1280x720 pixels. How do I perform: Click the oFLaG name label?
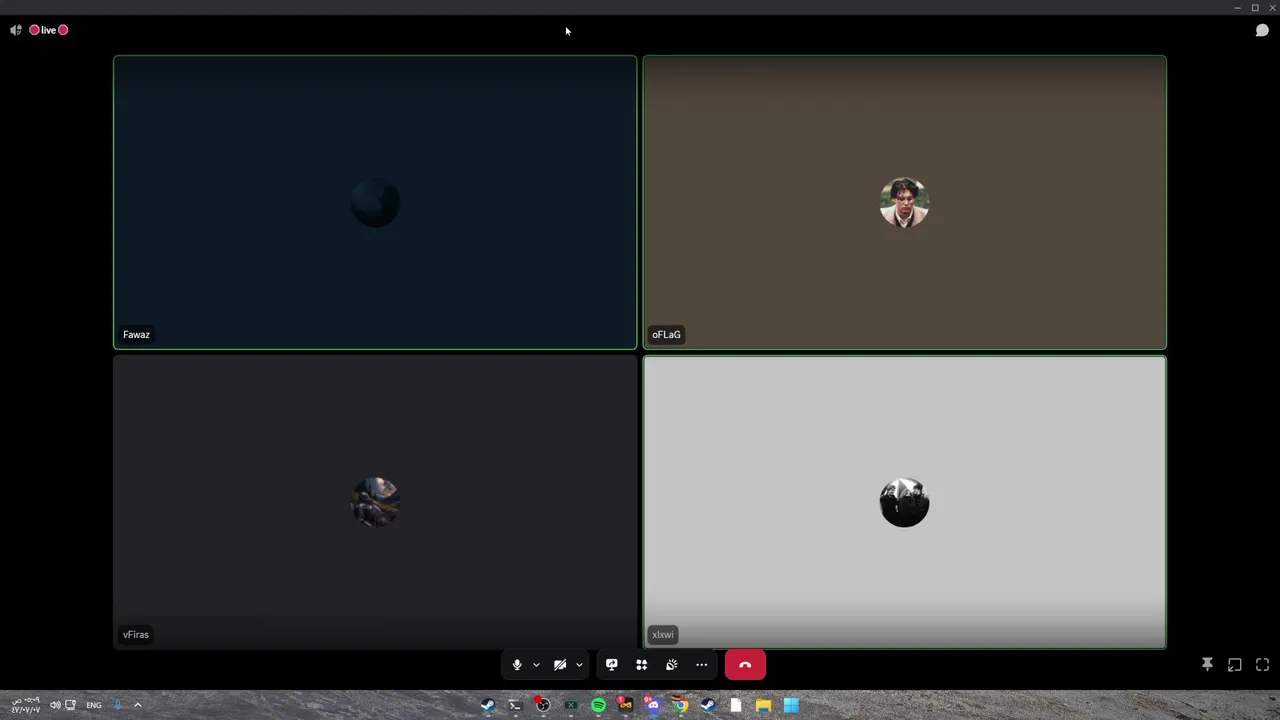coord(666,335)
